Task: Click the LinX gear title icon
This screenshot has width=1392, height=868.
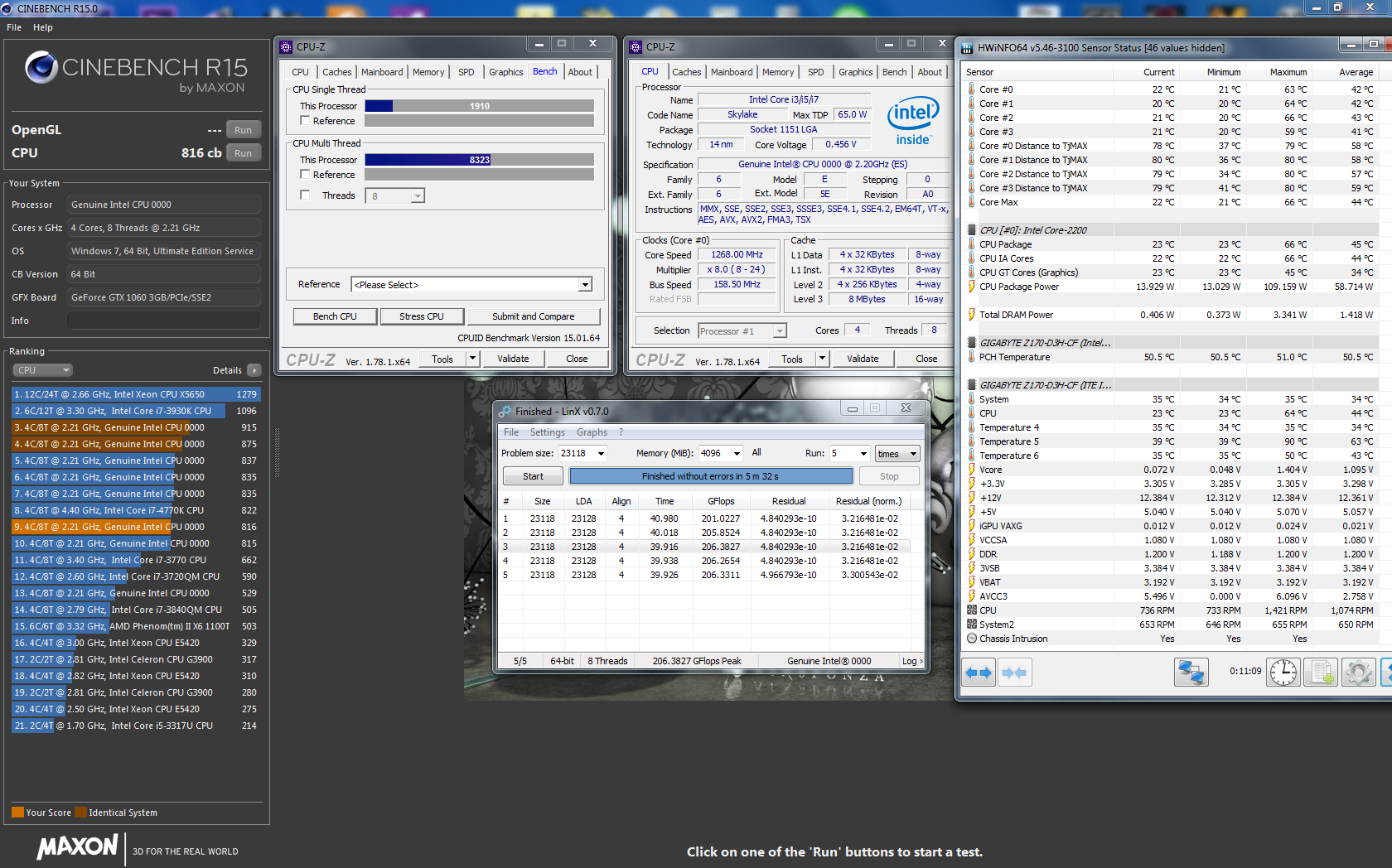Action: click(505, 411)
